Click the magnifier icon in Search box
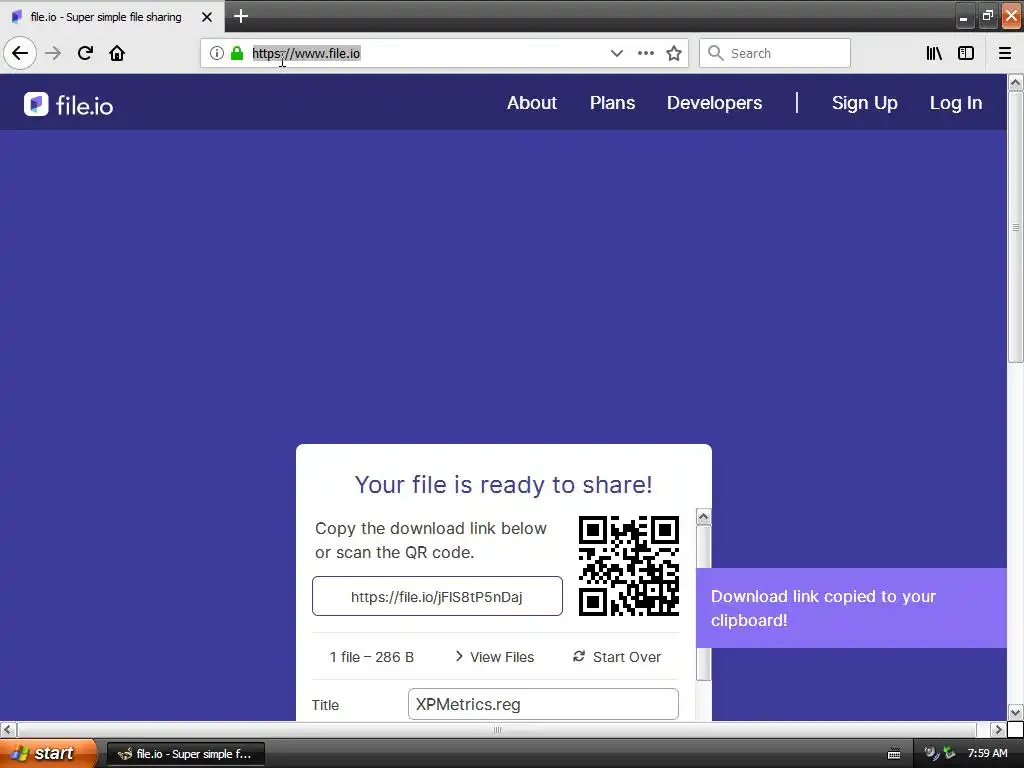The image size is (1024, 768). tap(716, 53)
